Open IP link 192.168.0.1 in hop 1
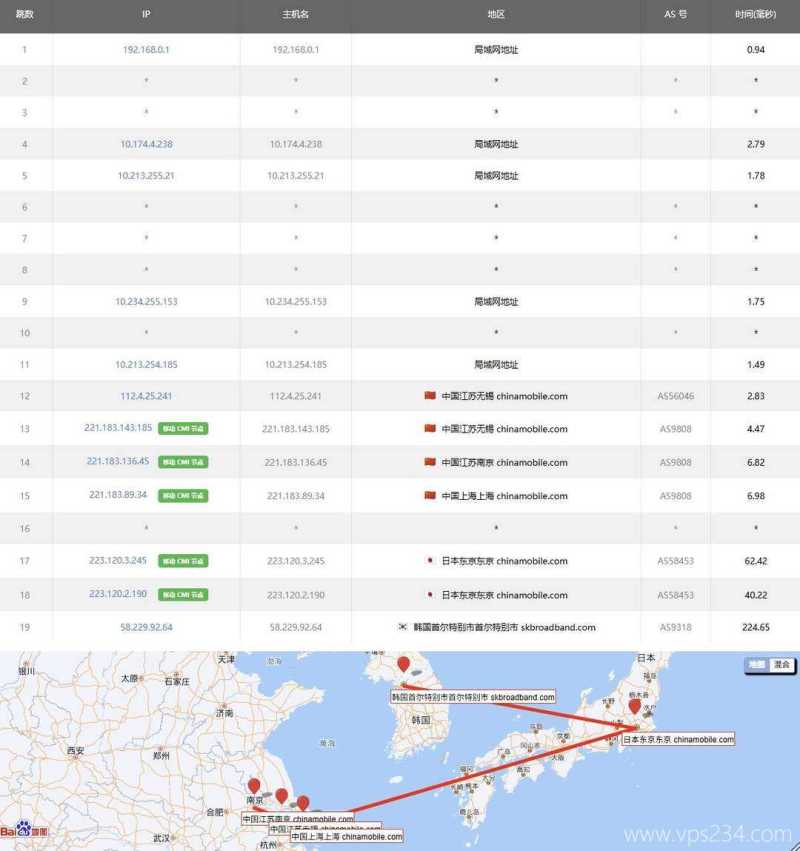Viewport: 800px width, 851px height. click(x=146, y=49)
